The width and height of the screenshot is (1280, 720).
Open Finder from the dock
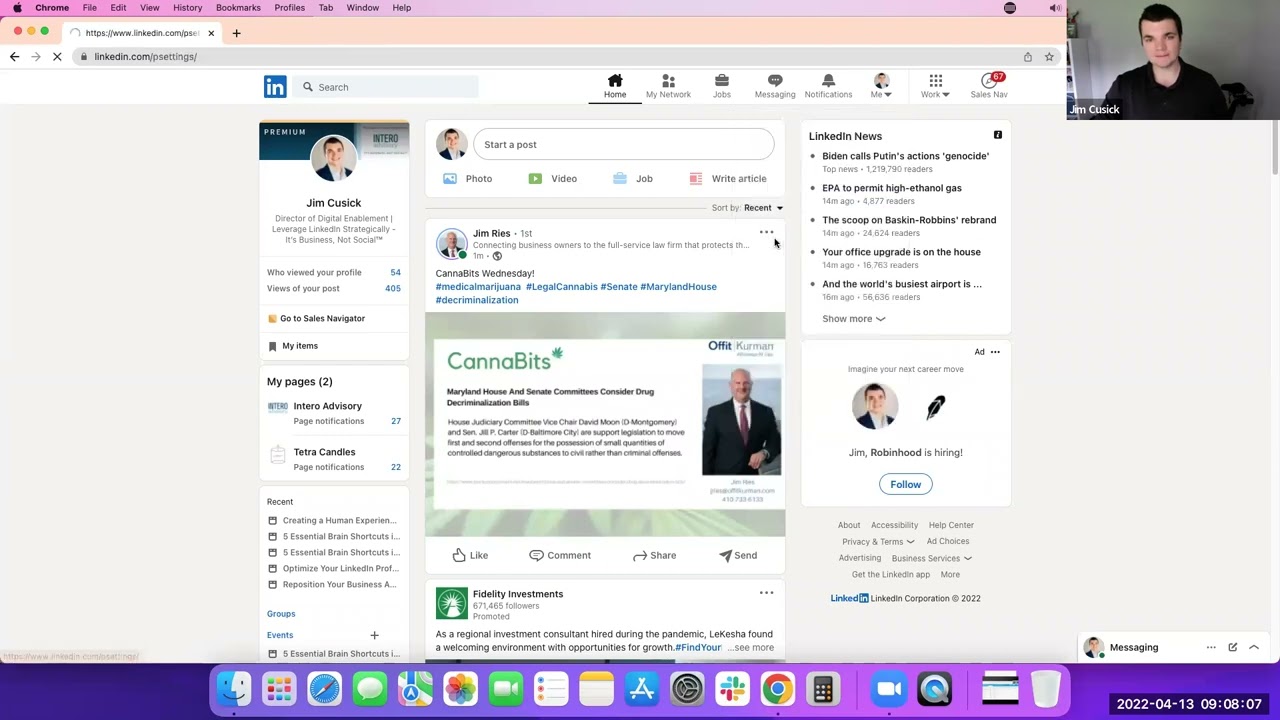tap(234, 689)
